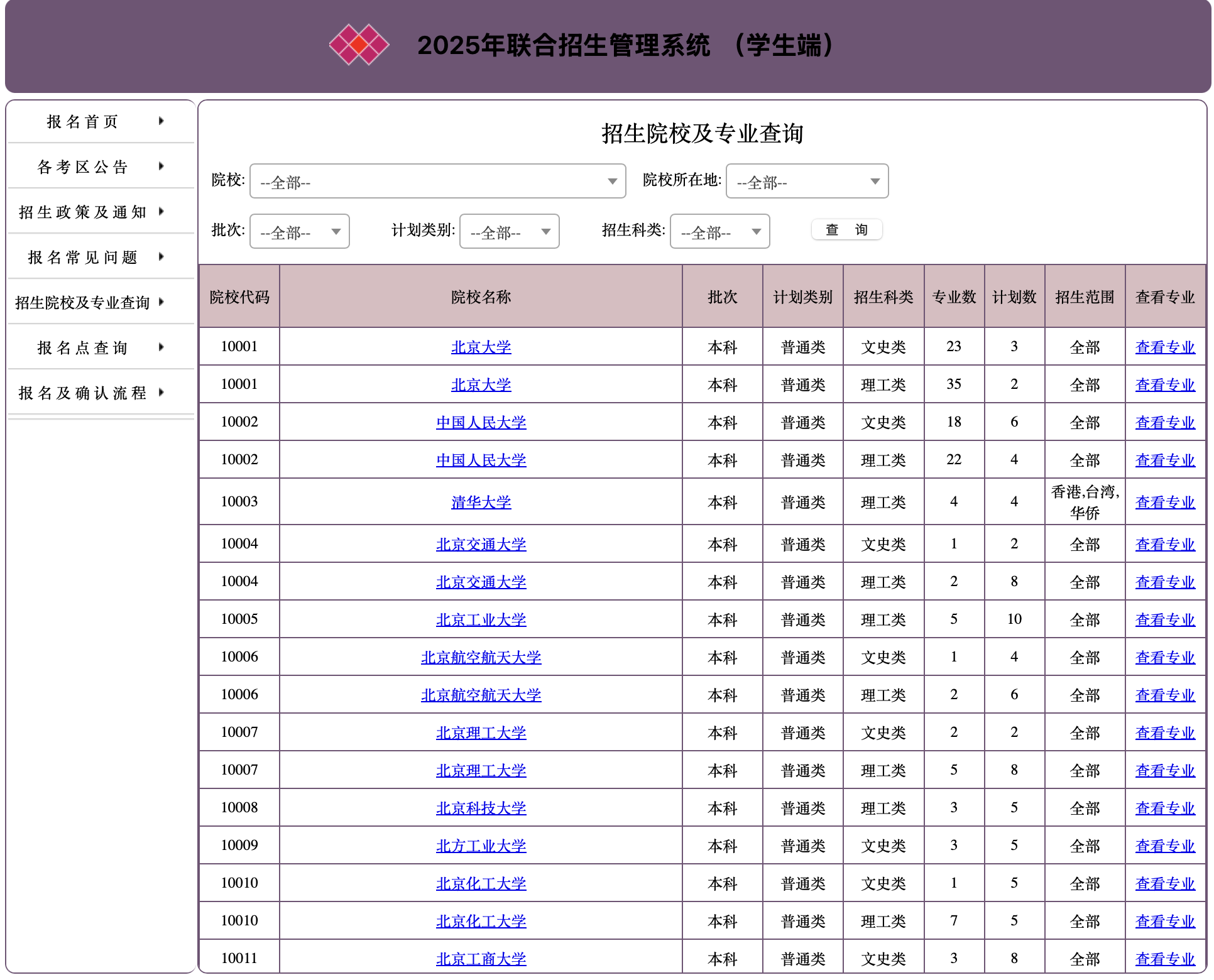1214x980 pixels.
Task: Open 北京交通大学 link in 理工类 row
Action: [481, 582]
